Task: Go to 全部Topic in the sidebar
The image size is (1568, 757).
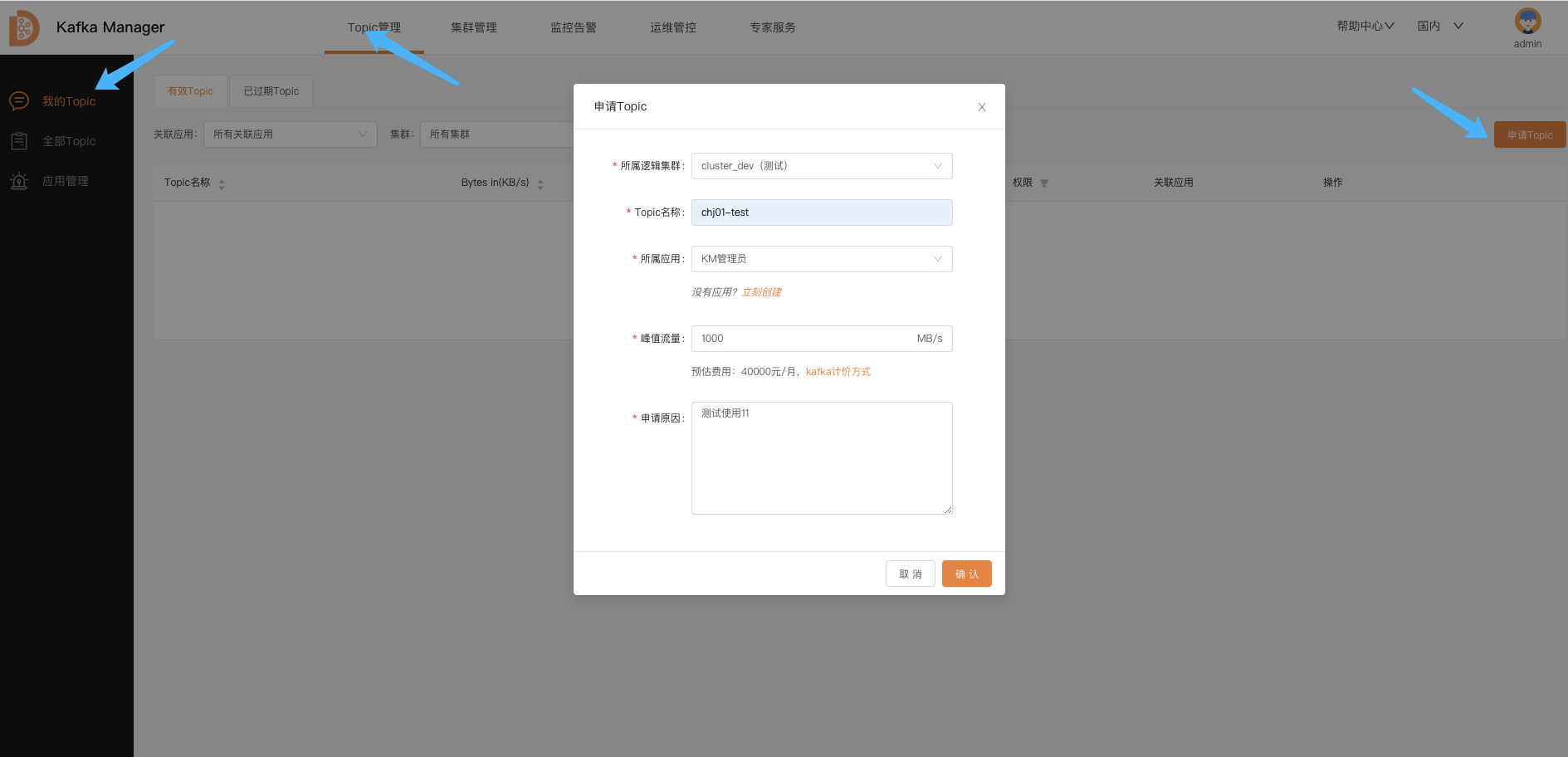Action: [69, 141]
